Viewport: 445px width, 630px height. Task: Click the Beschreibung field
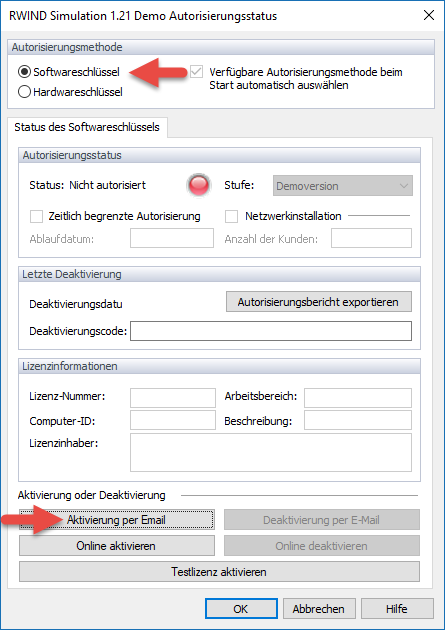(358, 420)
